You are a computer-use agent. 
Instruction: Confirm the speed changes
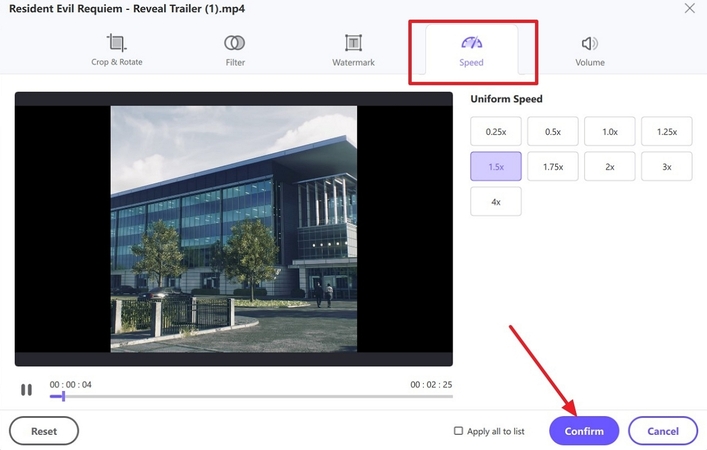(584, 431)
